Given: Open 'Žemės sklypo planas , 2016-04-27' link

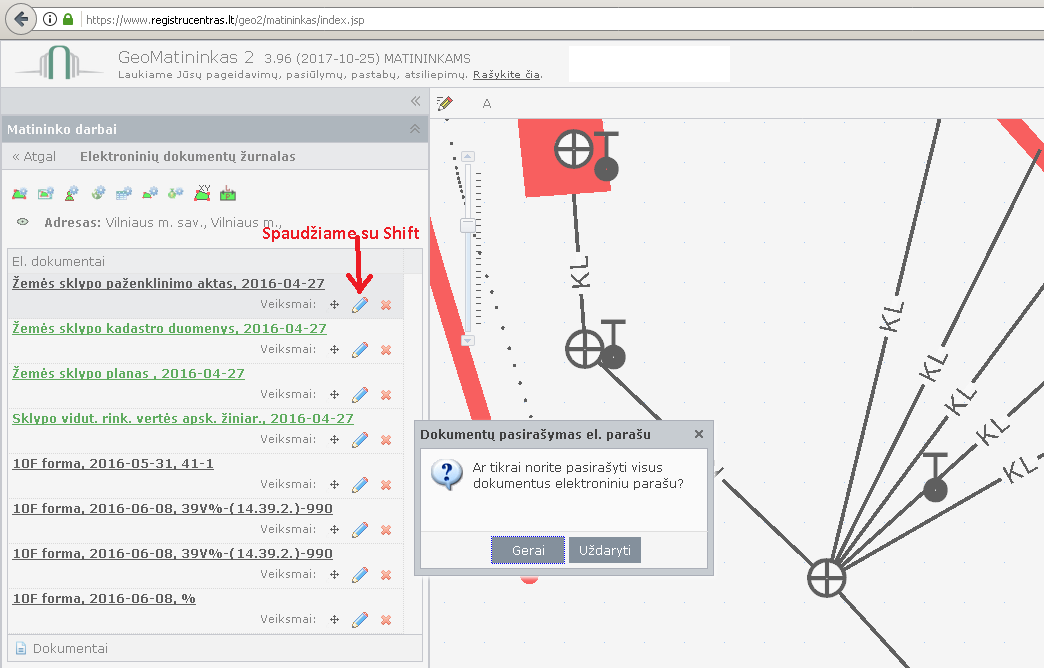Looking at the screenshot, I should click(129, 374).
